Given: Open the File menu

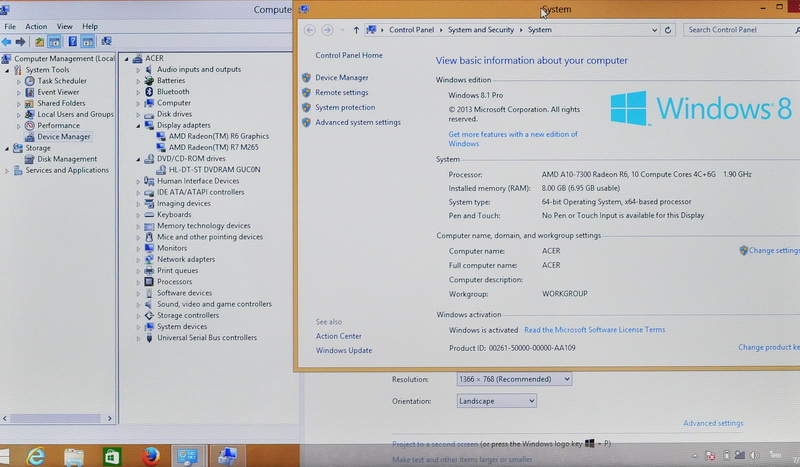Looking at the screenshot, I should click(x=10, y=27).
